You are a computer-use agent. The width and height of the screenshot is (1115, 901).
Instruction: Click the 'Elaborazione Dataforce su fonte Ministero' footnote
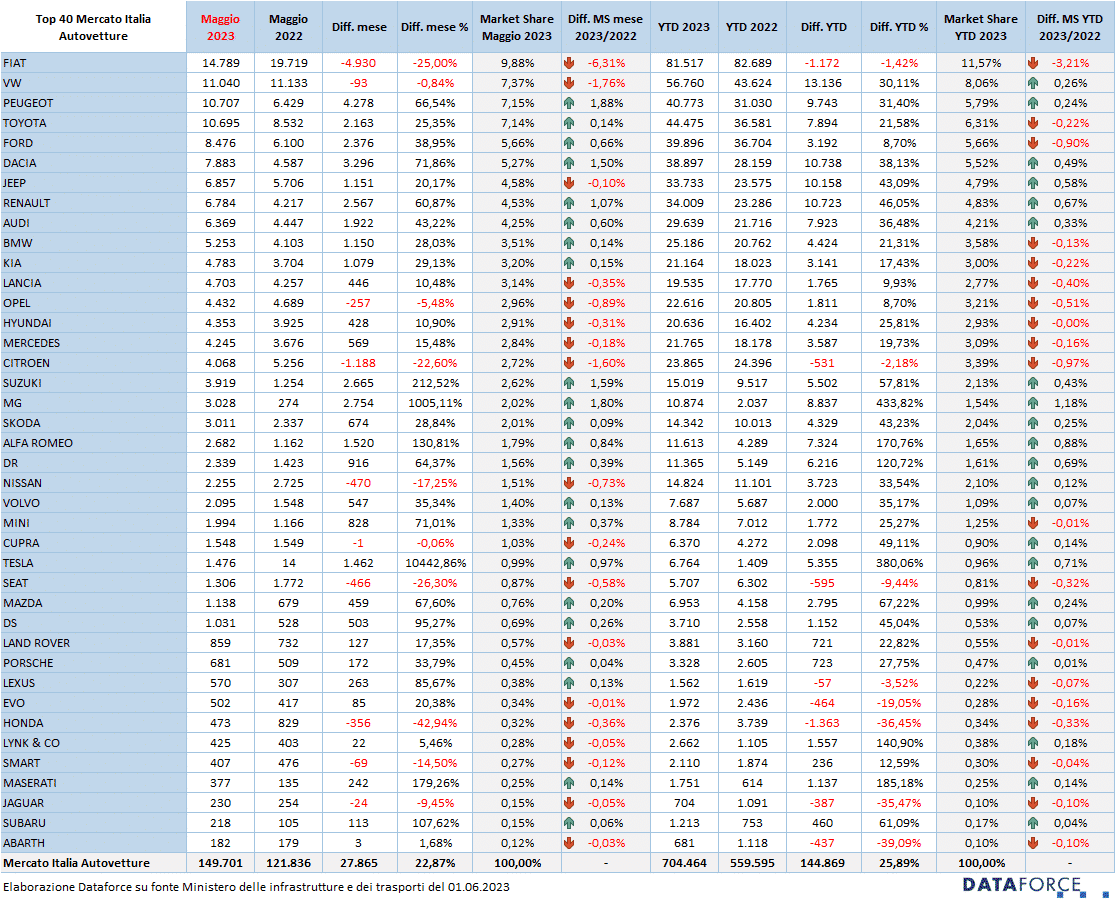pyautogui.click(x=256, y=887)
